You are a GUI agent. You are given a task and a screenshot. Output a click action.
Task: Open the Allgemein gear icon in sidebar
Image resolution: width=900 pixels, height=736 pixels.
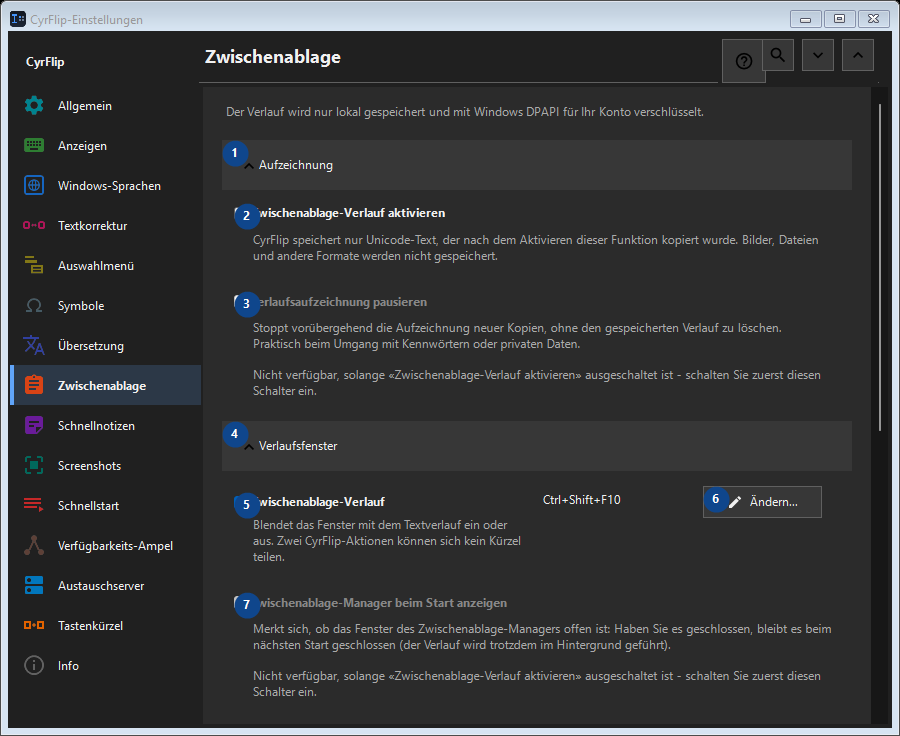pyautogui.click(x=34, y=106)
